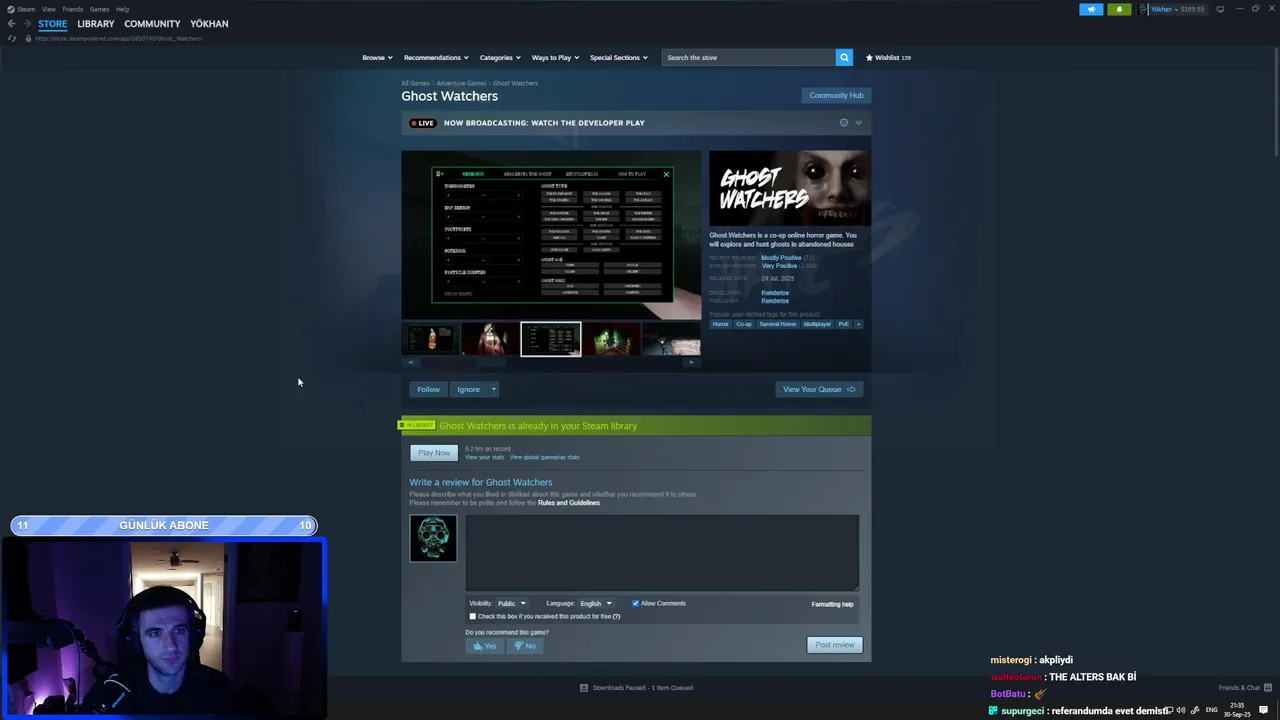Open the Categories dropdown
The height and width of the screenshot is (720, 1280).
[x=500, y=57]
